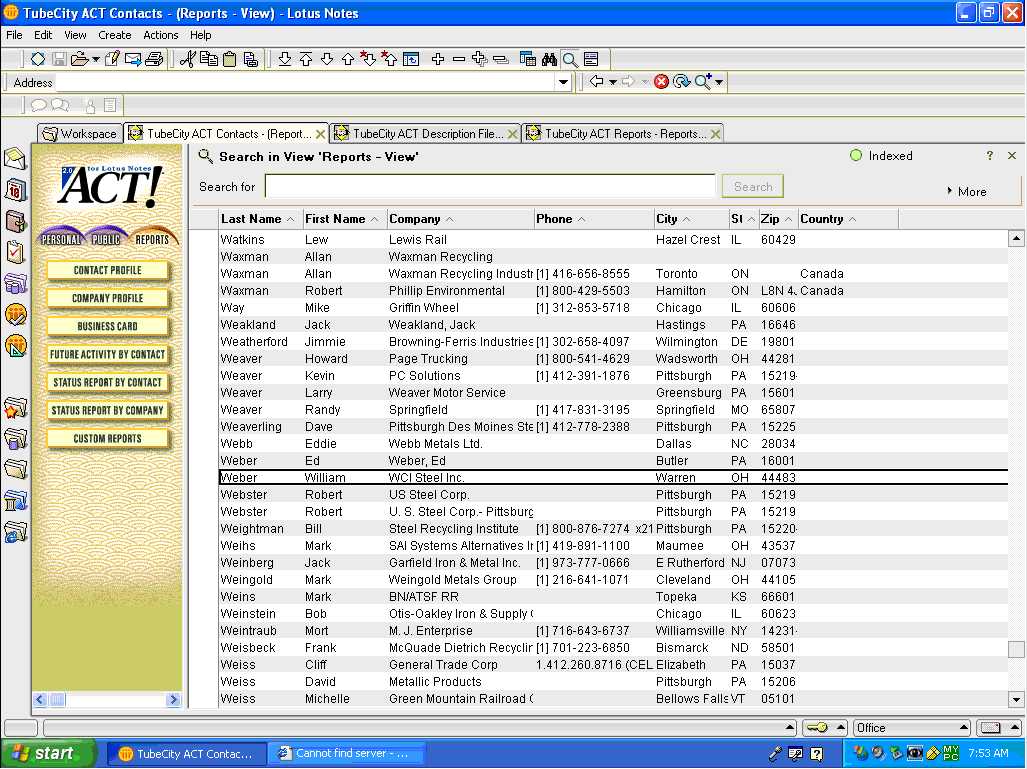This screenshot has width=1027, height=769.
Task: Sort by Last Name column
Action: tap(260, 219)
